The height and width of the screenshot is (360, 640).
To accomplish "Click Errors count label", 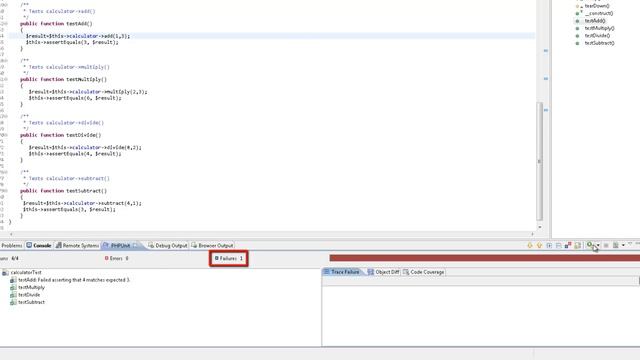I will coord(116,258).
